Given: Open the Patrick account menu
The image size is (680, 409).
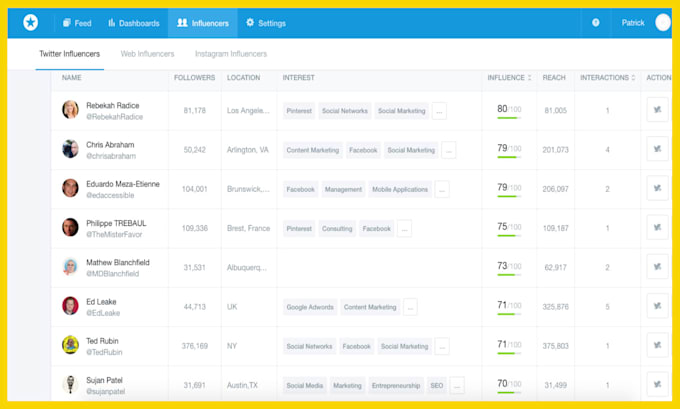Looking at the screenshot, I should [633, 23].
